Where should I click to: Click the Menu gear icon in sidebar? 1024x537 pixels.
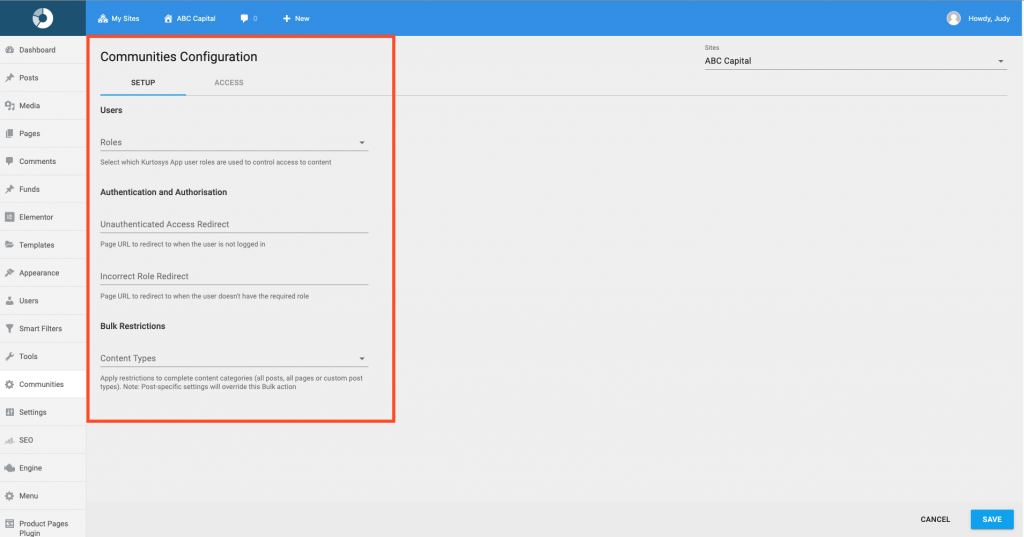[10, 496]
